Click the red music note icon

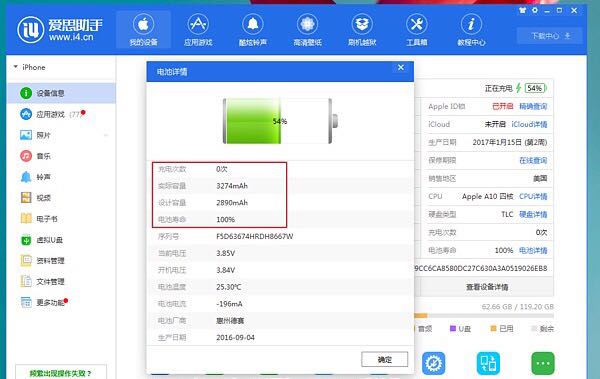[26, 156]
